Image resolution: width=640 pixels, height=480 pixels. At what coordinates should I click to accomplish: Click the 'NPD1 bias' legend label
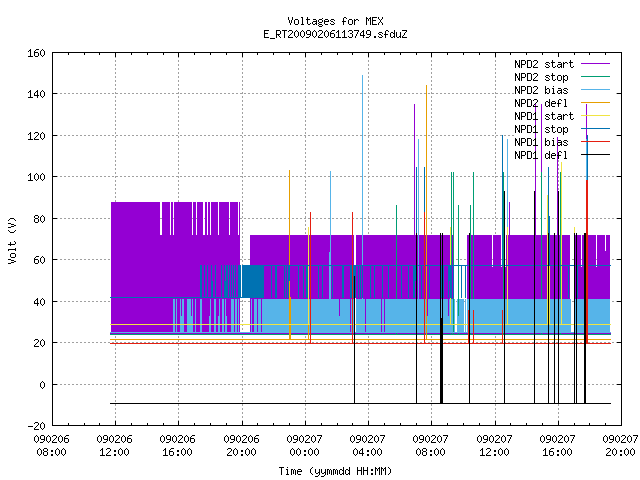pyautogui.click(x=541, y=142)
